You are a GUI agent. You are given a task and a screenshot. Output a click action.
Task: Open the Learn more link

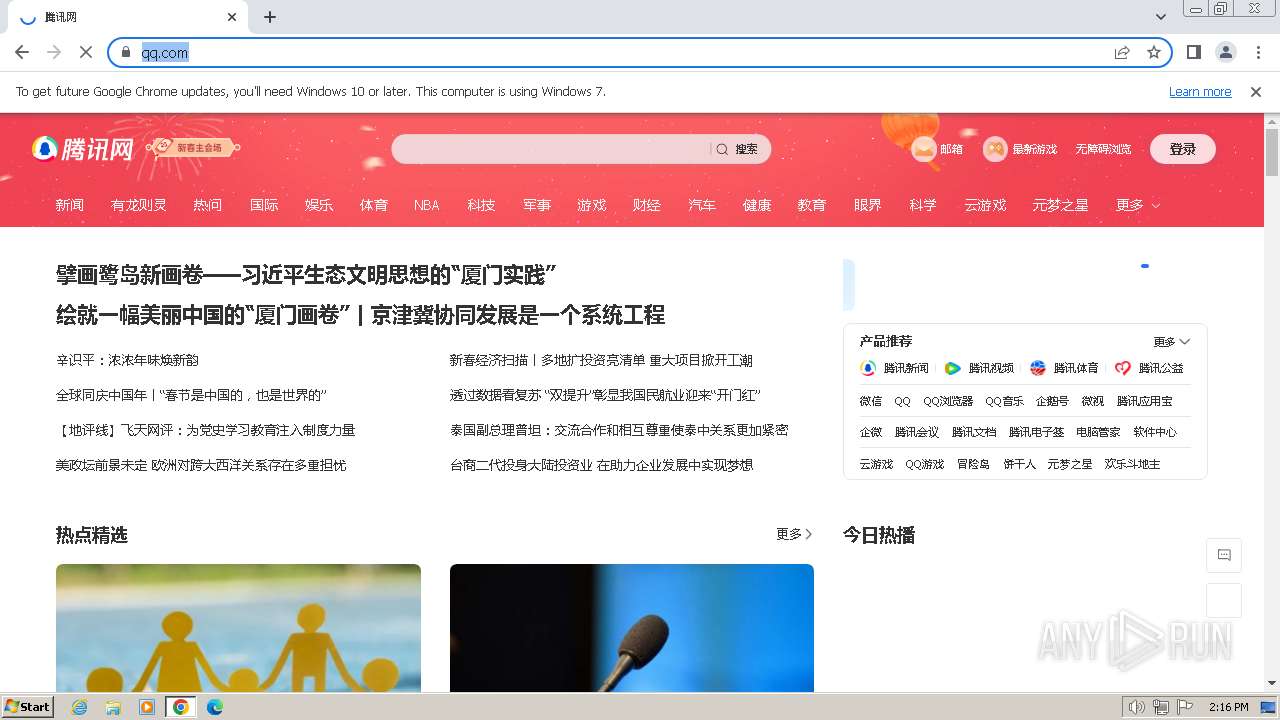pos(1200,91)
